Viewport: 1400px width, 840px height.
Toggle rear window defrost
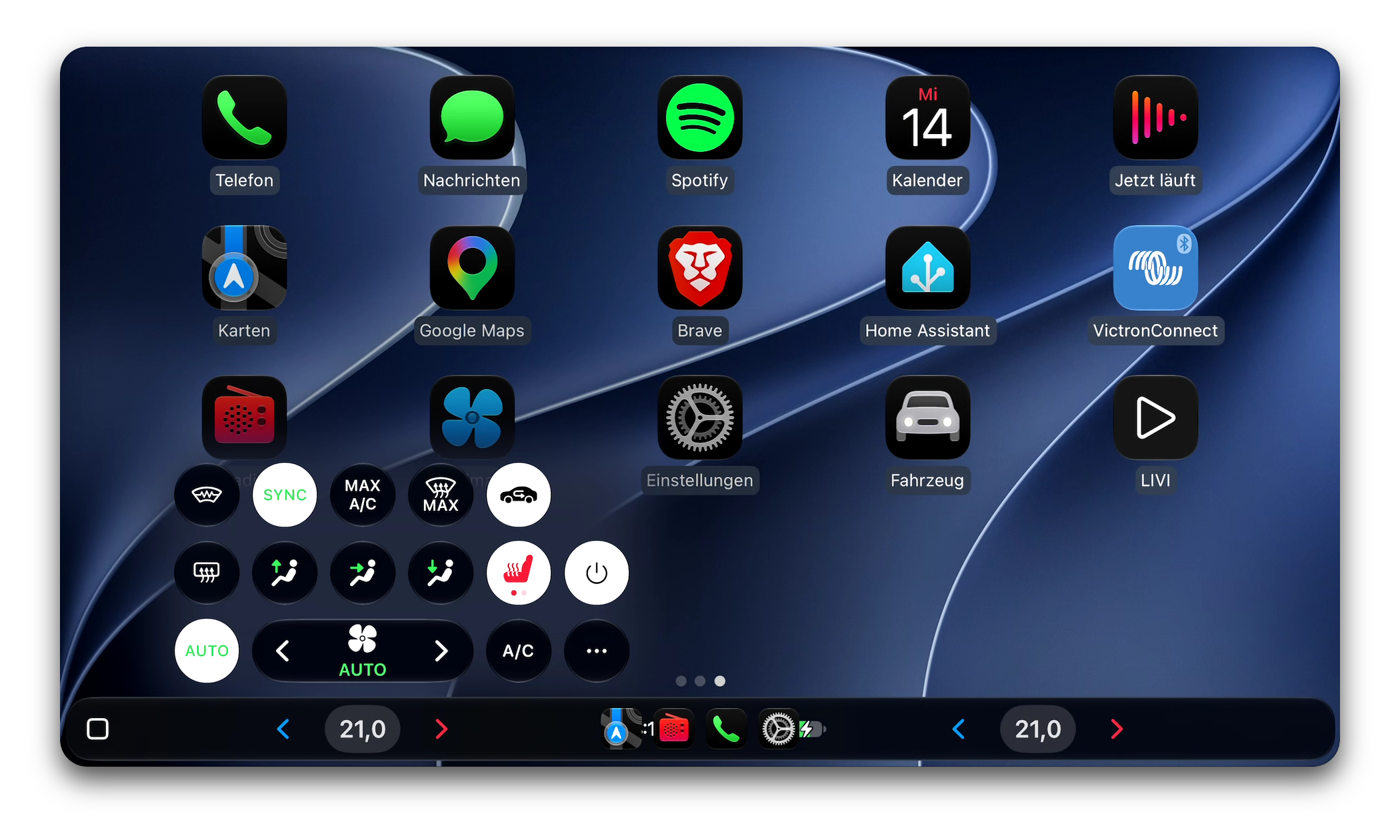207,573
